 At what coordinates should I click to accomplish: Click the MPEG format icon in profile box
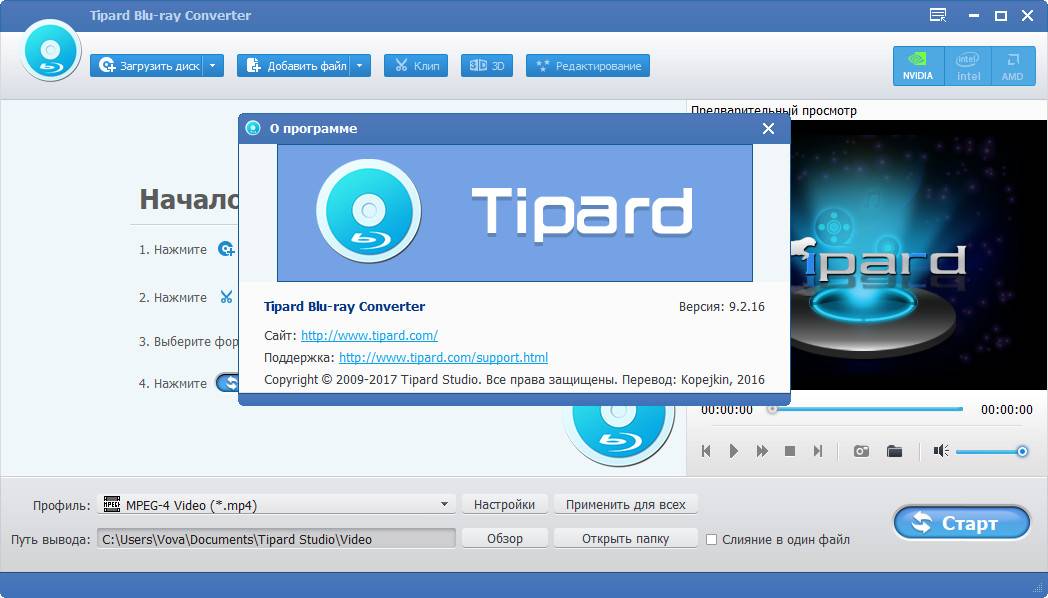click(112, 504)
